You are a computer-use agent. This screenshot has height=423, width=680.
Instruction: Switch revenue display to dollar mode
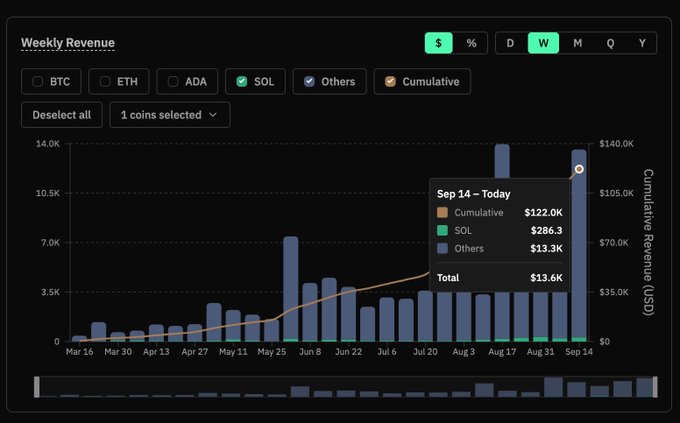point(438,43)
